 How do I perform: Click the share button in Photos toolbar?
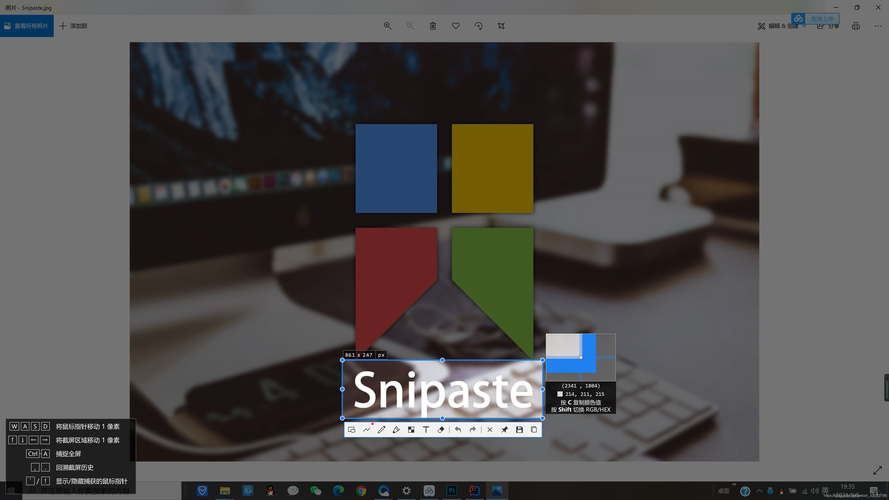click(828, 26)
